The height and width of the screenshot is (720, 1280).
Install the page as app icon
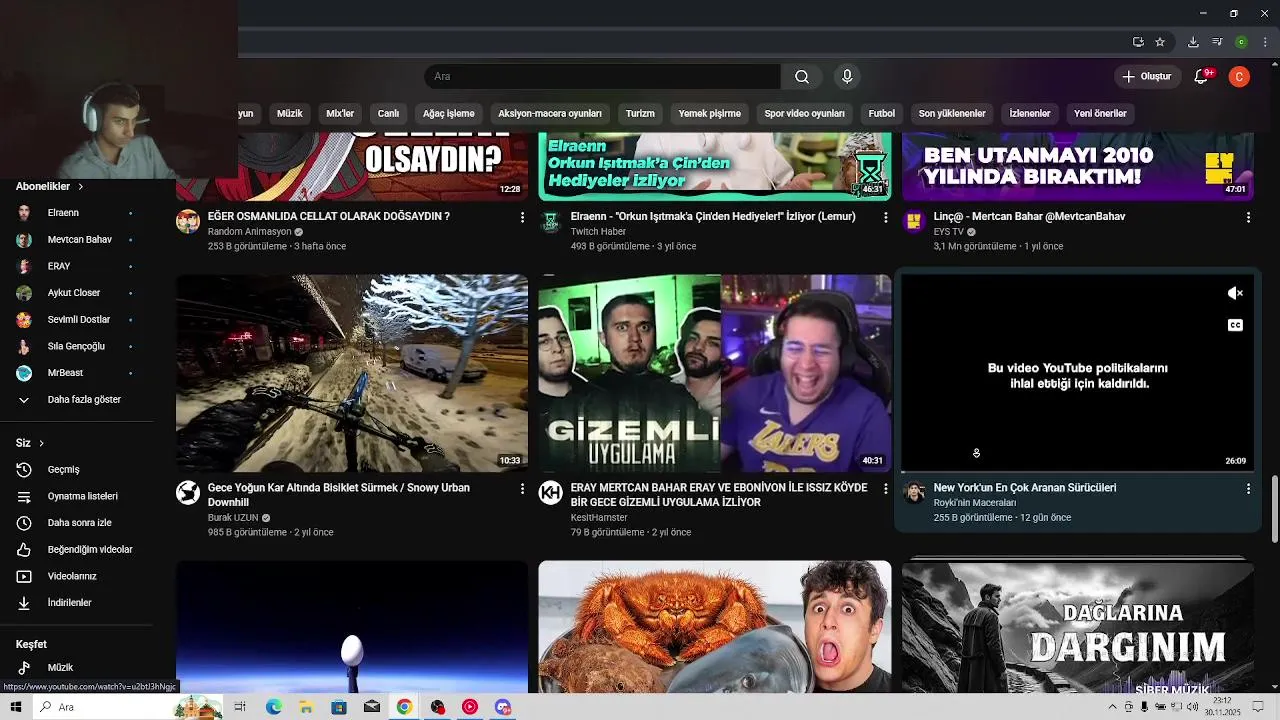1138,42
